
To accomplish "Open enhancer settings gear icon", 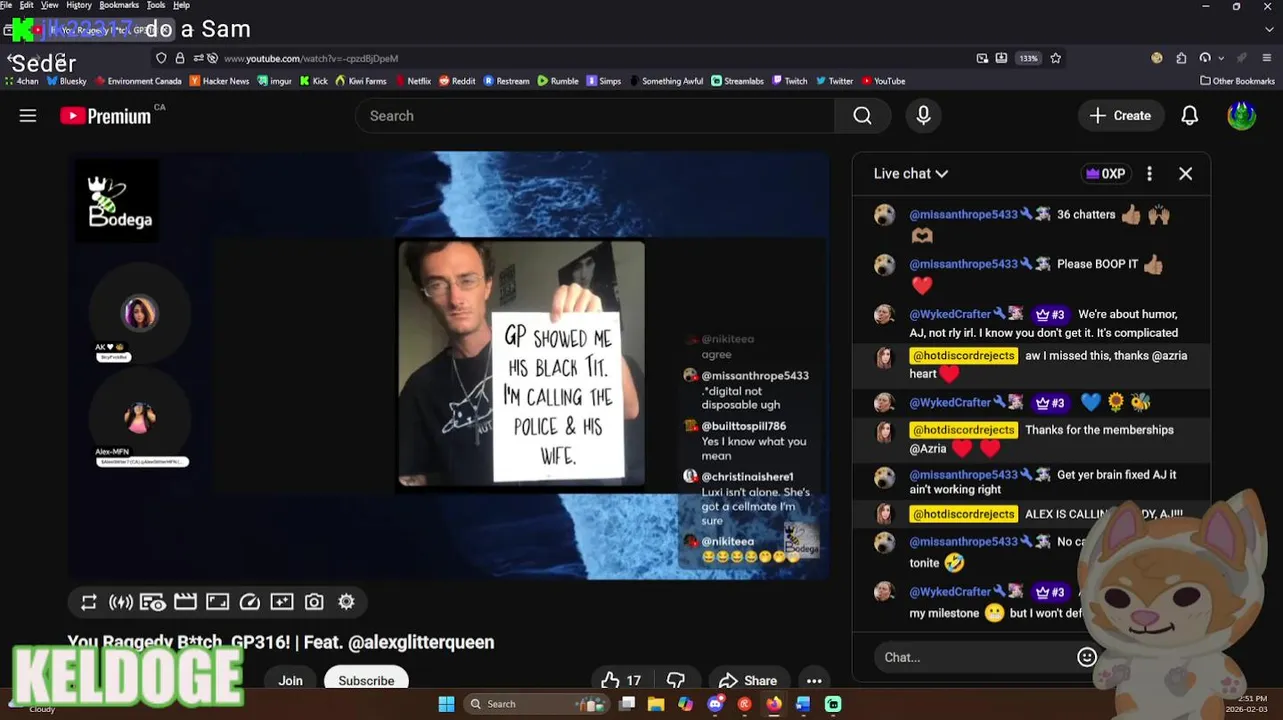I will coord(346,602).
